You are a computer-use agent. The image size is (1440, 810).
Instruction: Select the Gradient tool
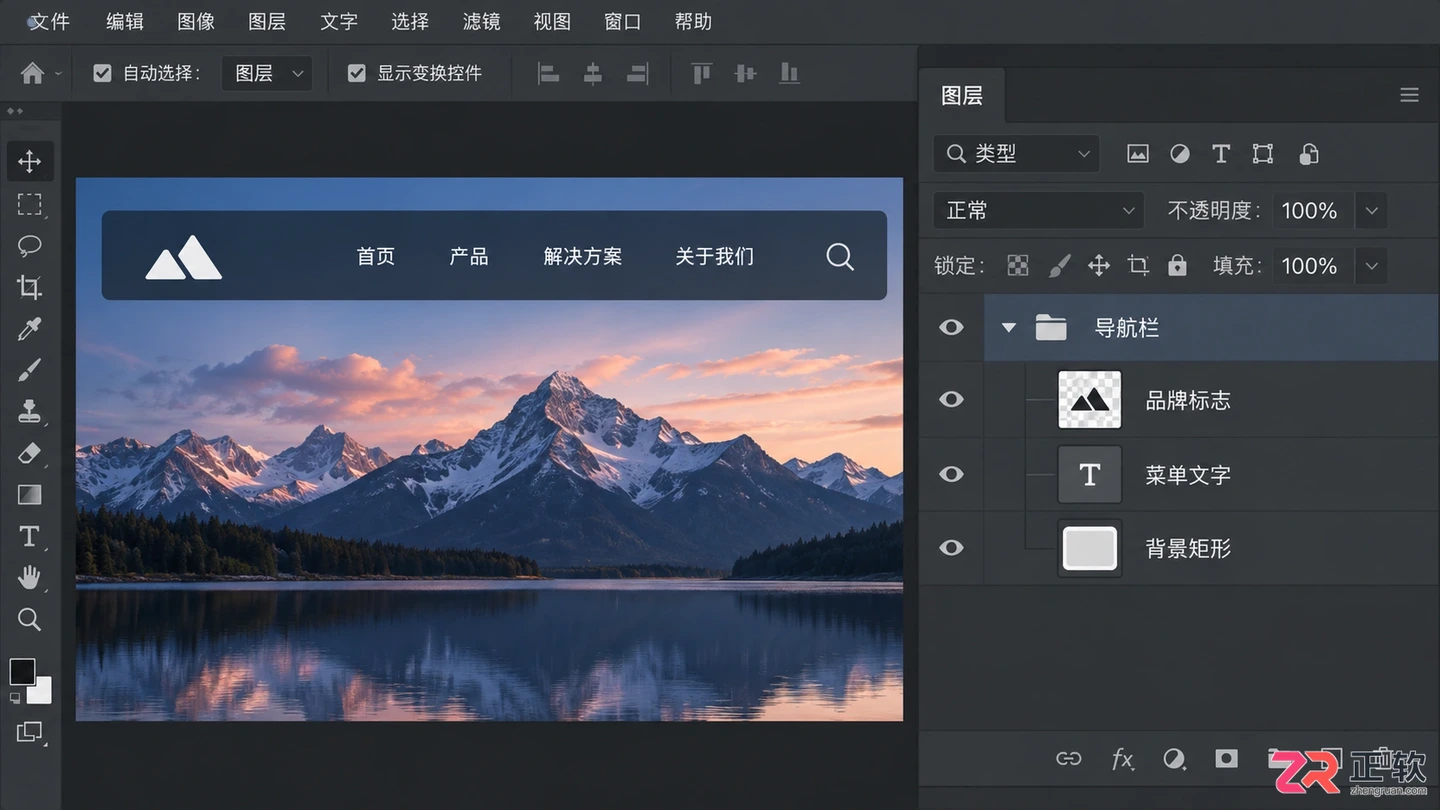[29, 495]
